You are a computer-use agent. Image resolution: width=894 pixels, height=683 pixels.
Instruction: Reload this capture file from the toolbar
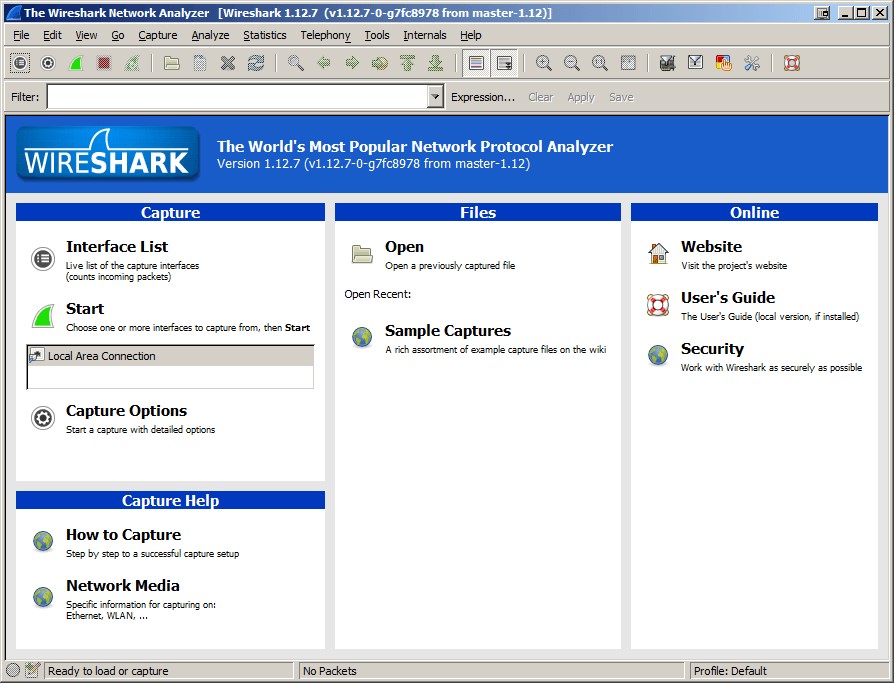tap(255, 63)
